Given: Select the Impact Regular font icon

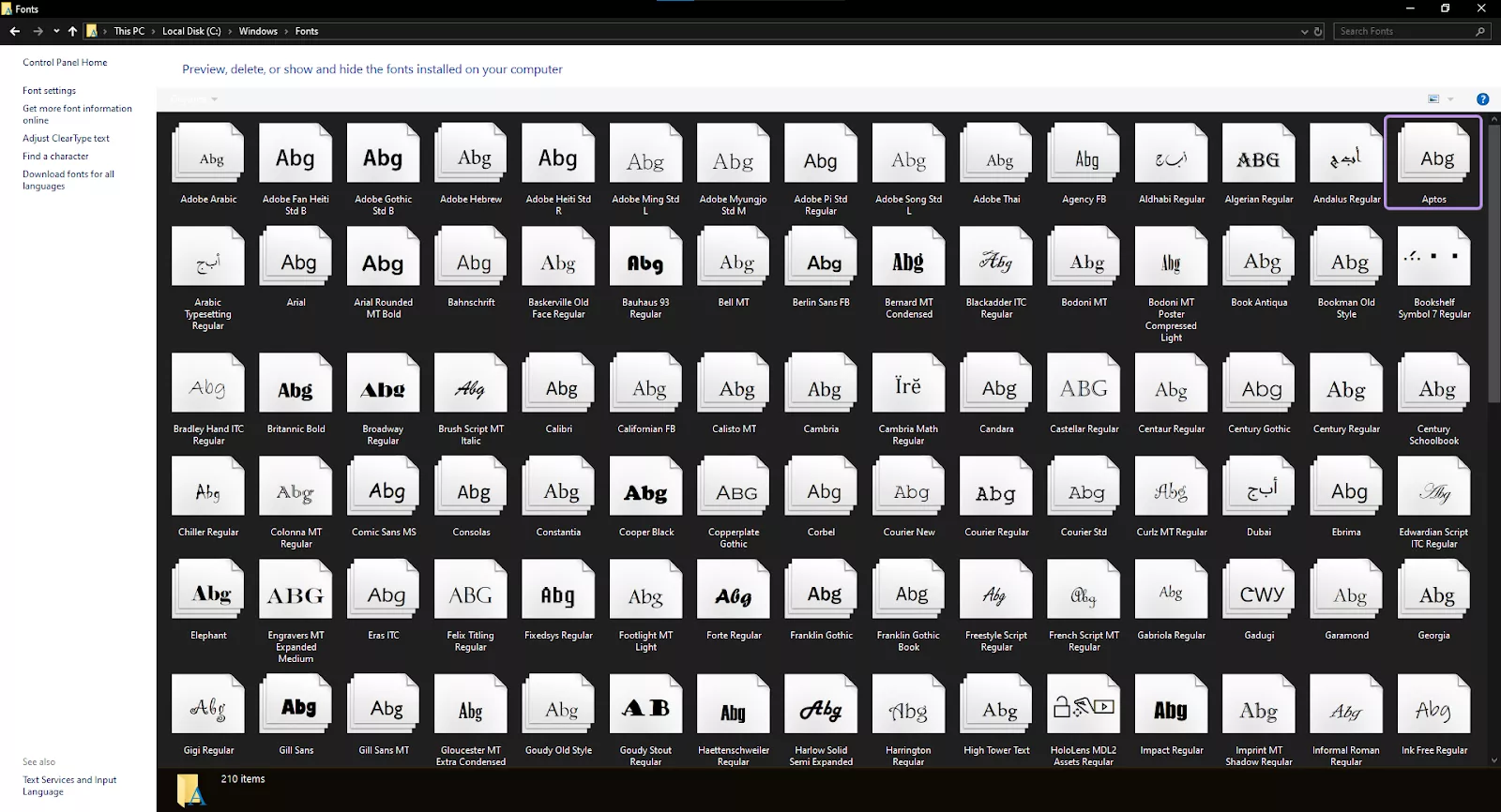Looking at the screenshot, I should click(x=1171, y=704).
